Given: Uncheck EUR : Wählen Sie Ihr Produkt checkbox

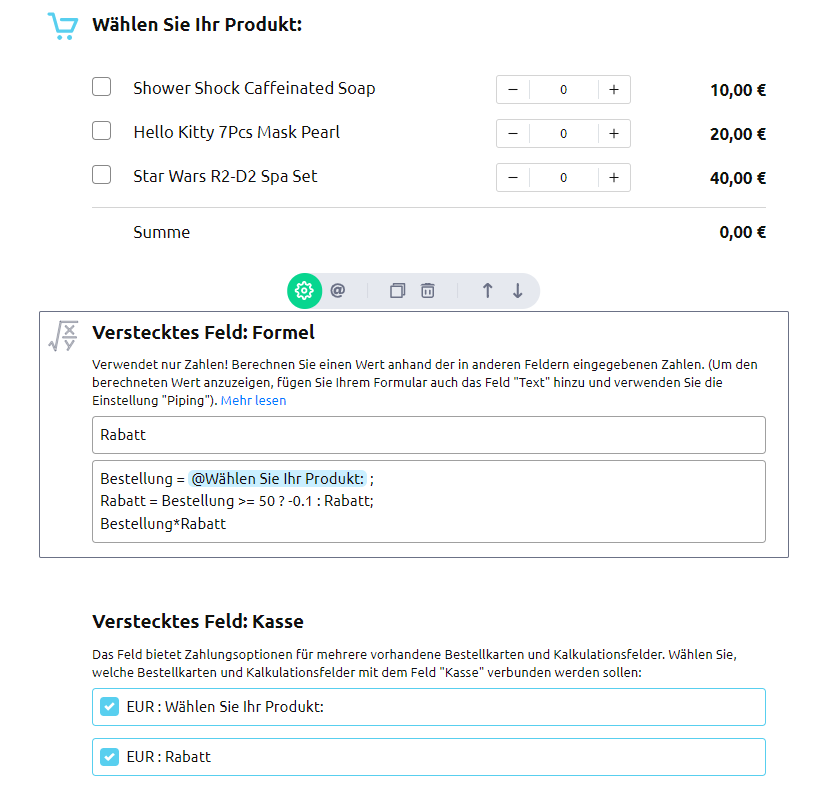Looking at the screenshot, I should coord(111,707).
